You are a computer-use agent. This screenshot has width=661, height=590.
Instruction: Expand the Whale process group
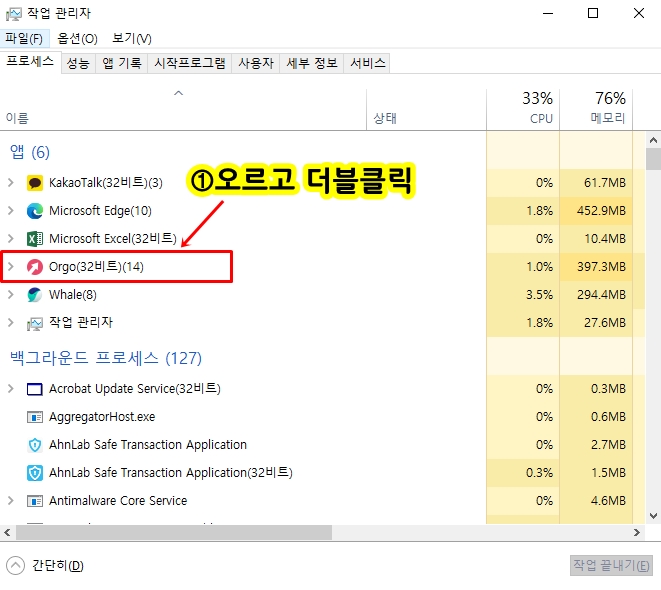(x=11, y=295)
